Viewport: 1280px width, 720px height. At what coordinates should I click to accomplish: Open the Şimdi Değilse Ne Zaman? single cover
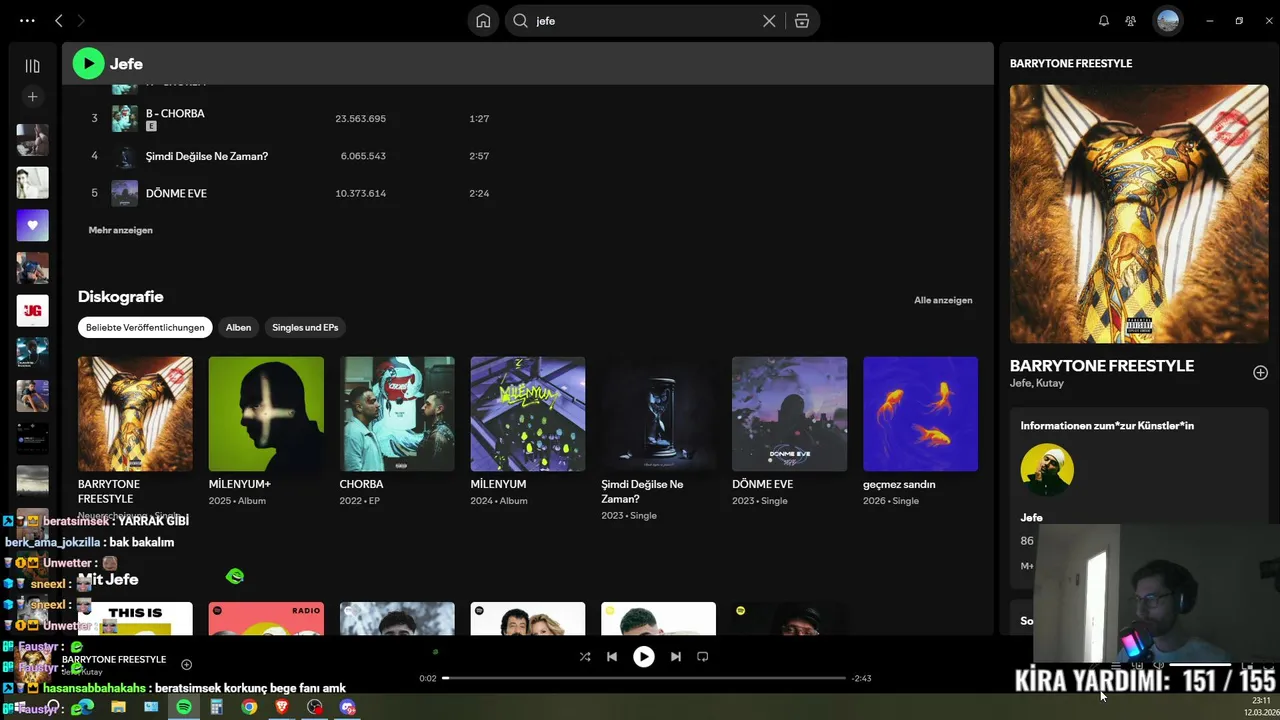659,414
